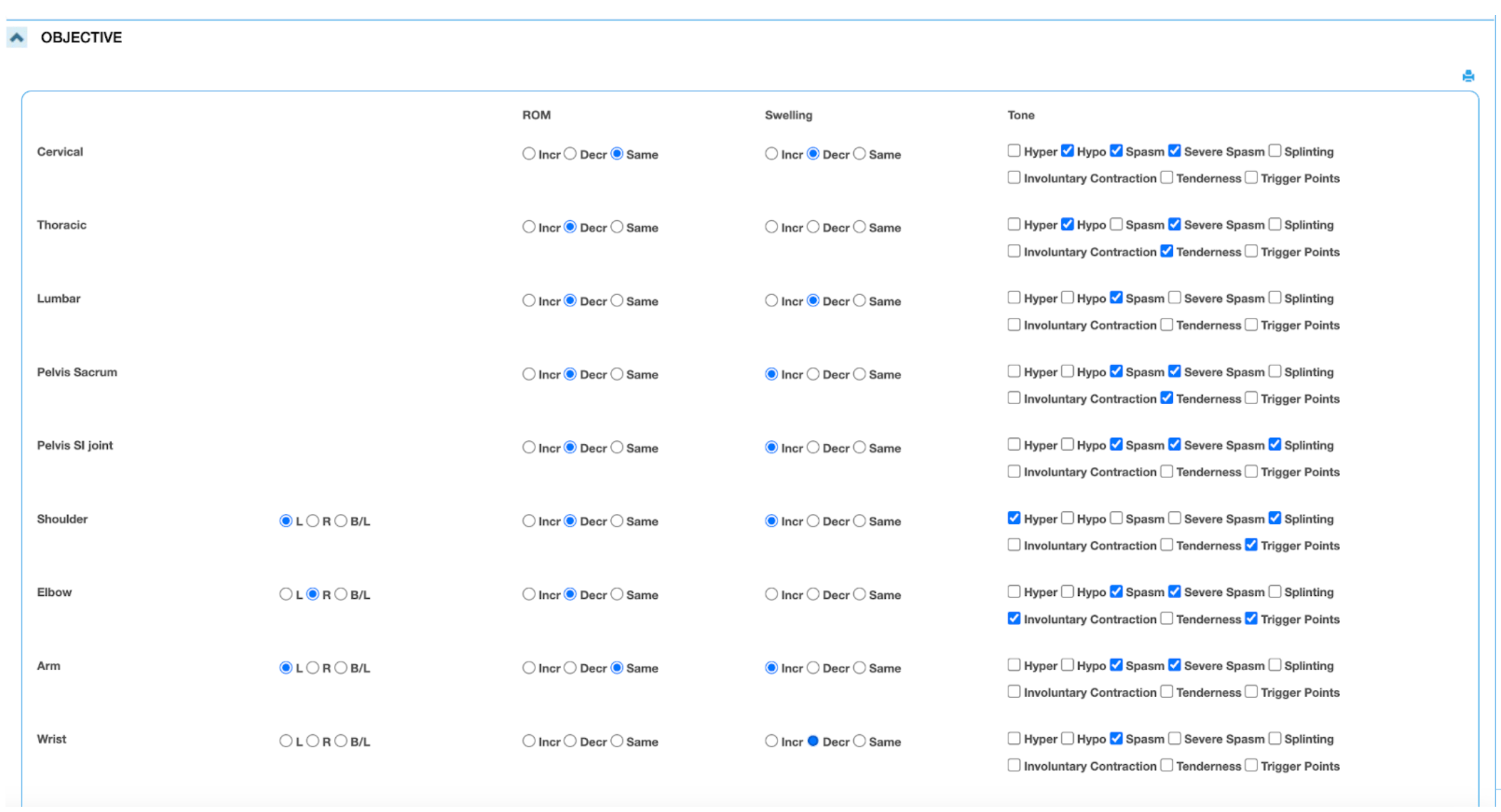
Task: Select Decr ROM for Wrist
Action: (x=570, y=741)
